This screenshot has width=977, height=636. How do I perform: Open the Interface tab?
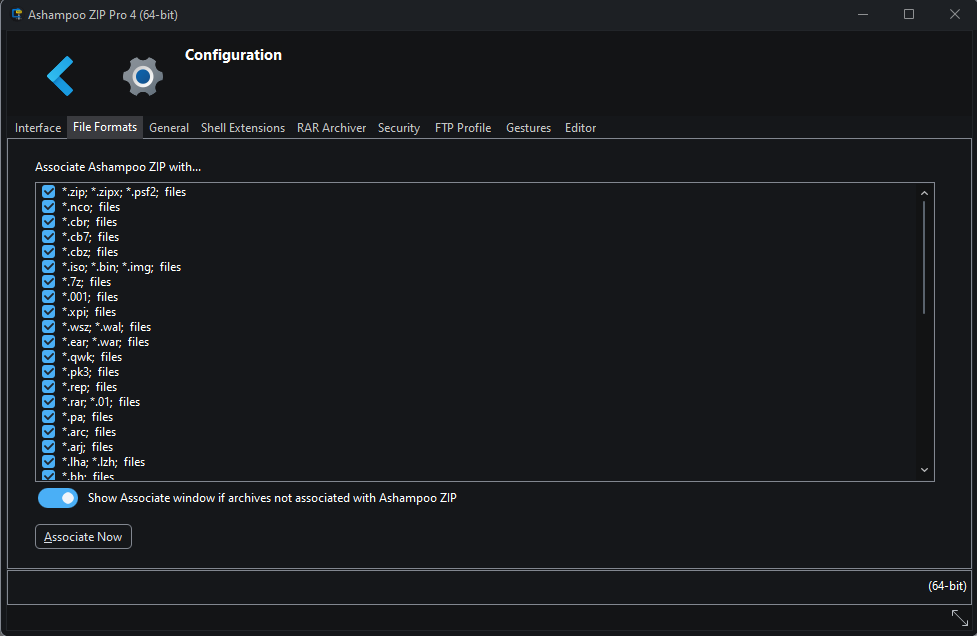pyautogui.click(x=38, y=128)
